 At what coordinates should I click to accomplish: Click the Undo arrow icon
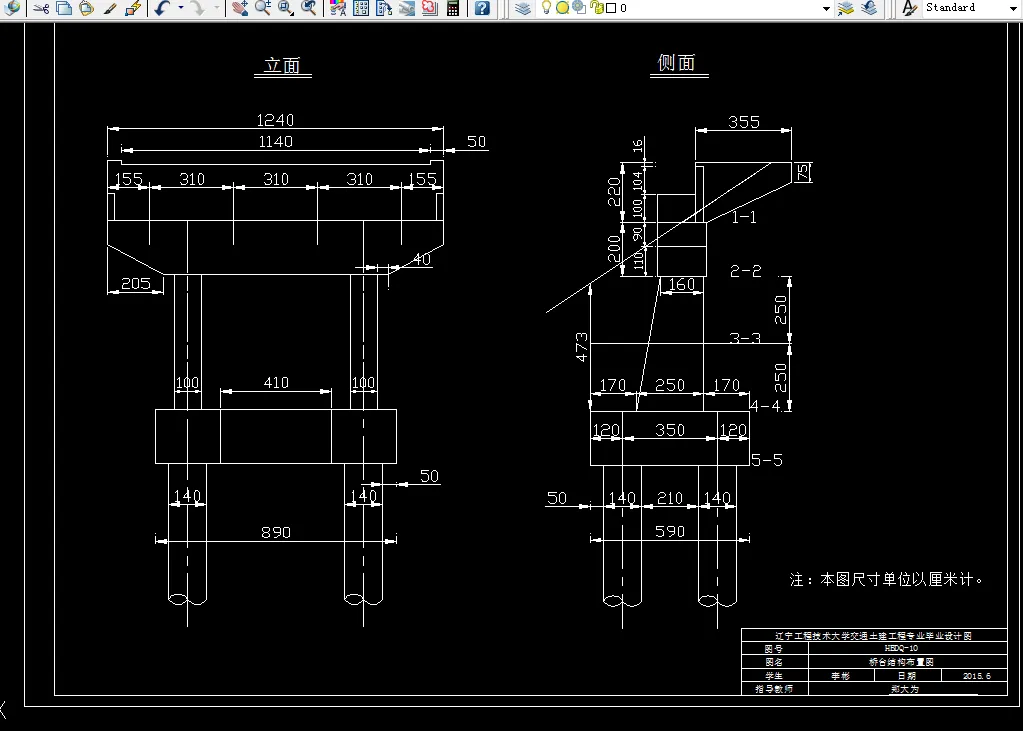coord(162,8)
